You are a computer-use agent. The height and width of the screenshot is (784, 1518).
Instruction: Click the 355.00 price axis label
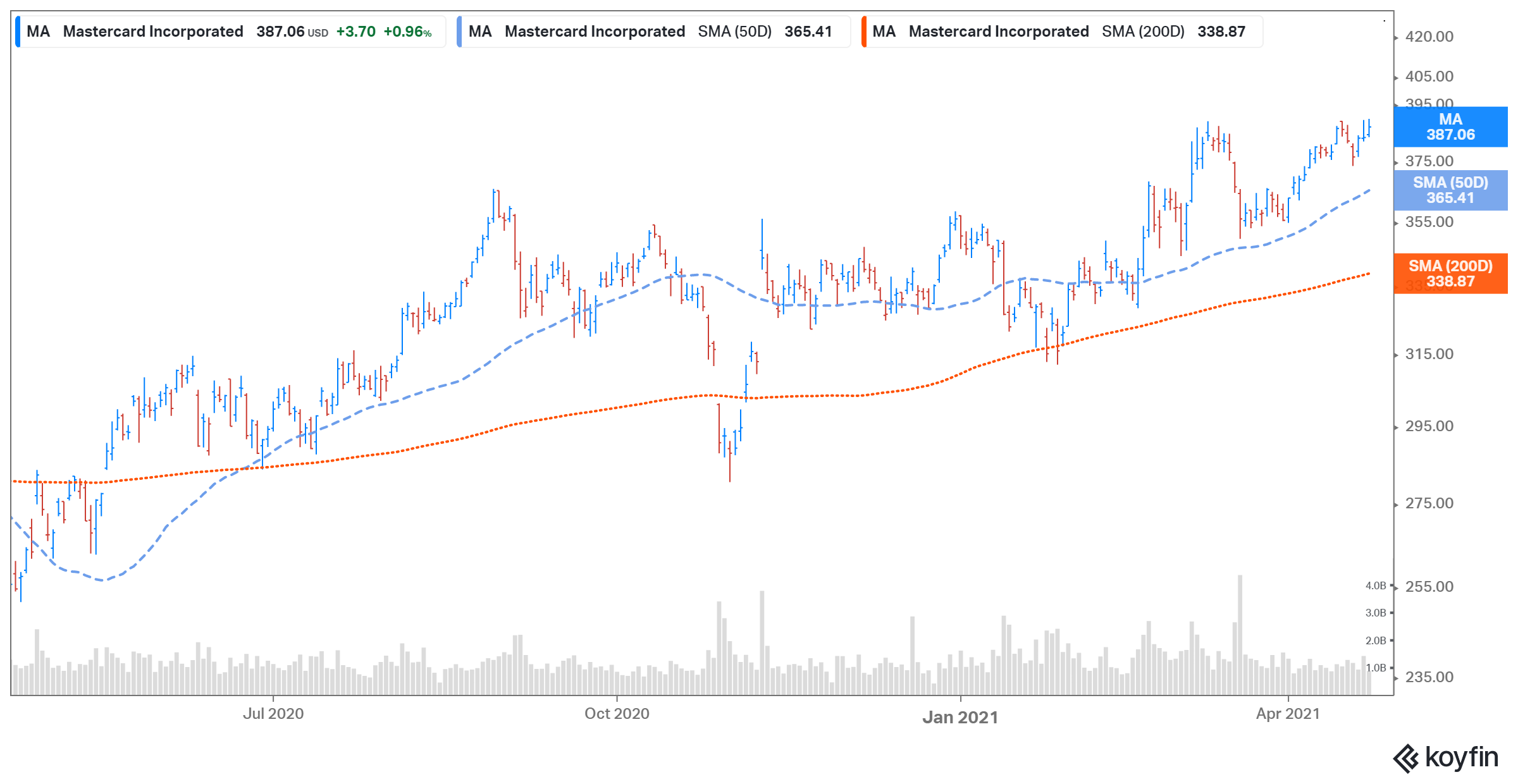click(1429, 222)
